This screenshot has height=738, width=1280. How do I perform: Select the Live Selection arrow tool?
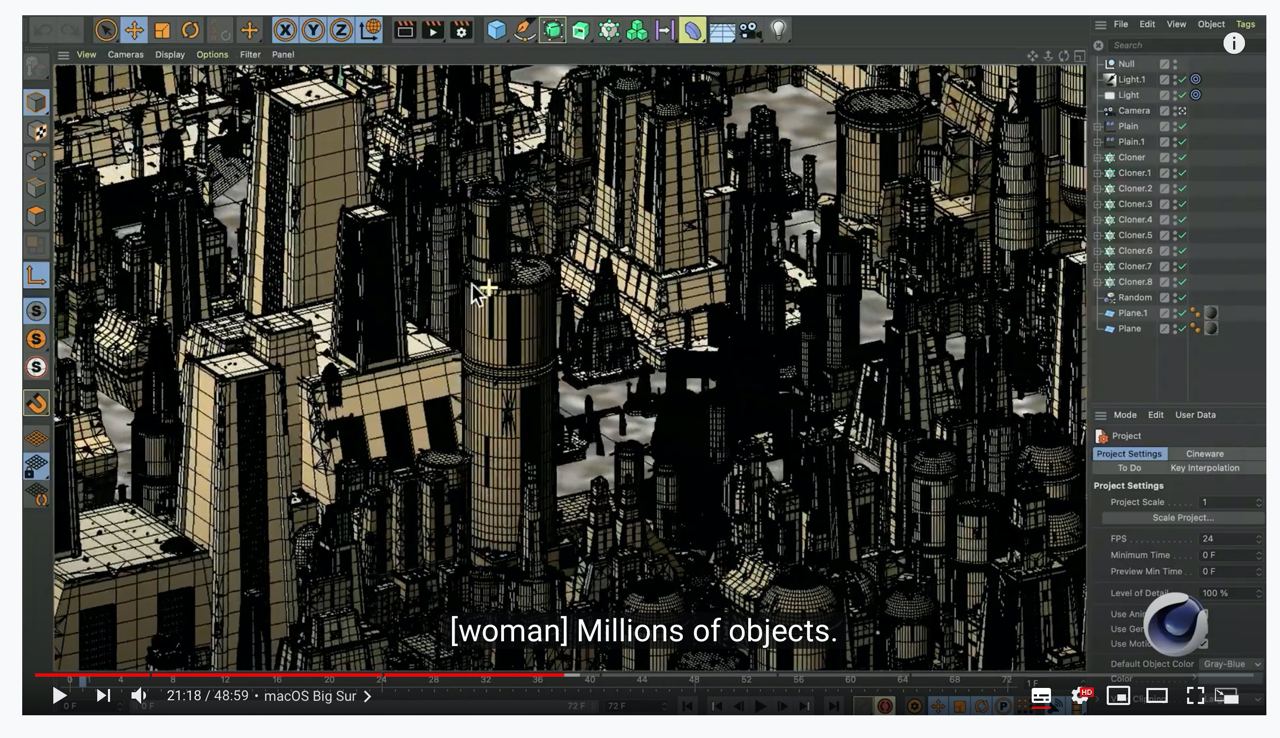coord(106,30)
